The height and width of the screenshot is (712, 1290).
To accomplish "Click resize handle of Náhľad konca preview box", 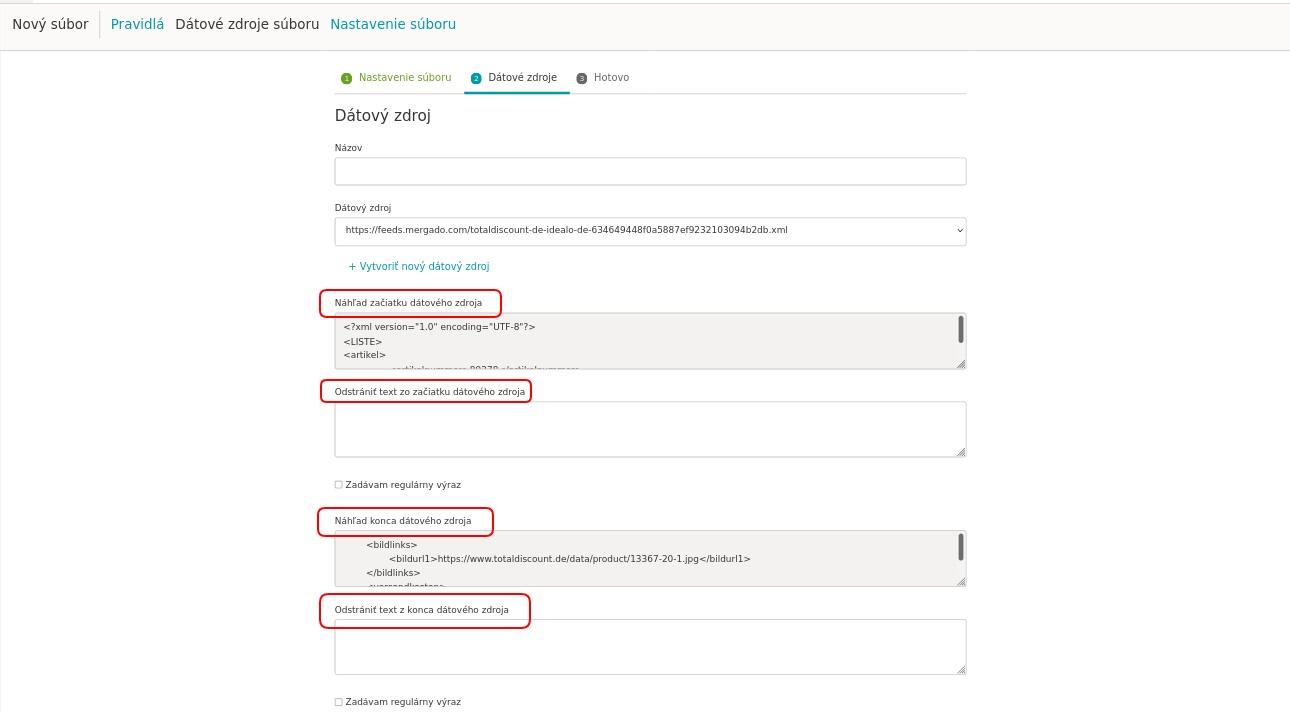I will tap(960, 581).
